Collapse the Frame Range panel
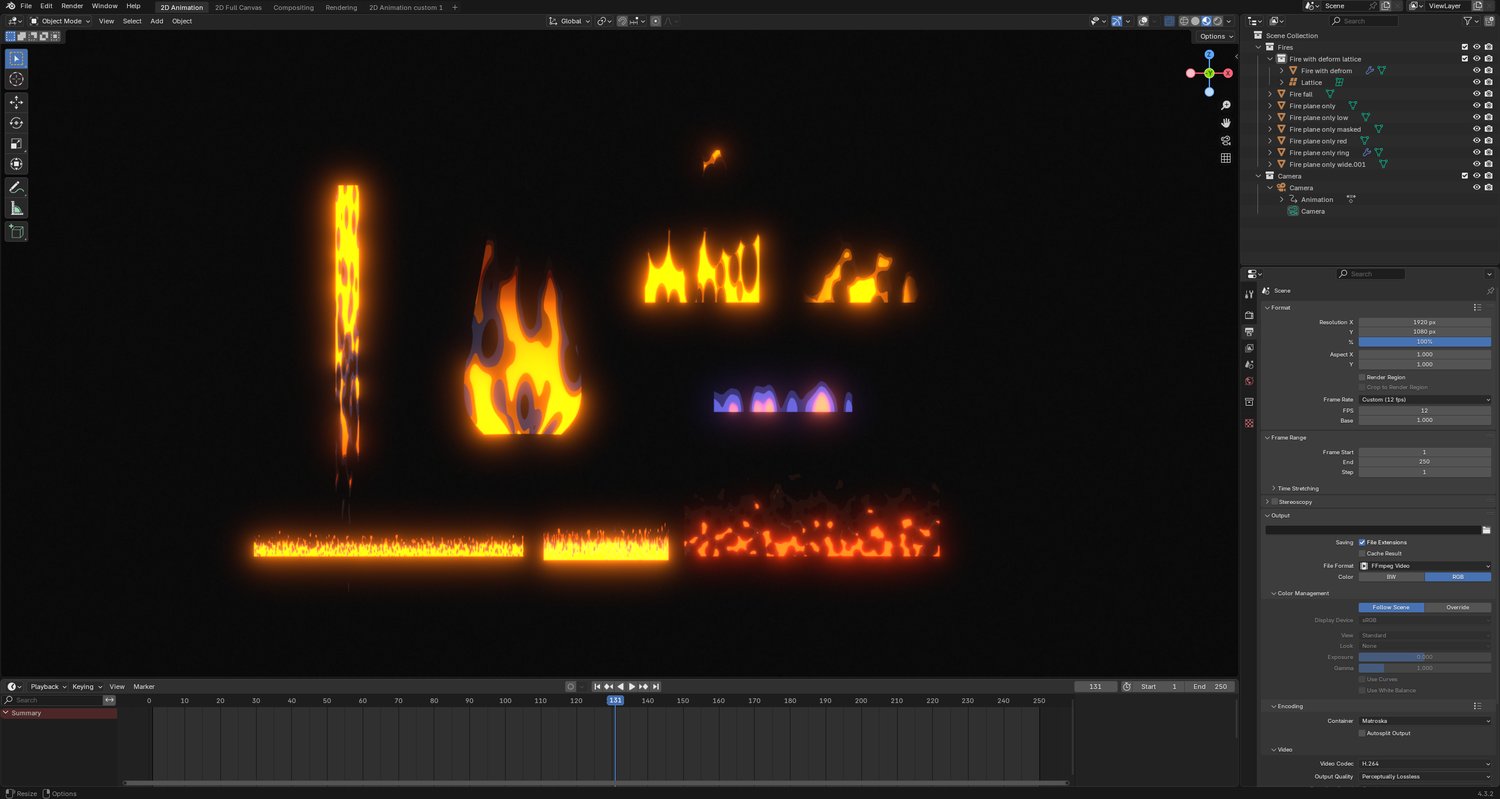This screenshot has width=1500, height=799. click(1290, 438)
